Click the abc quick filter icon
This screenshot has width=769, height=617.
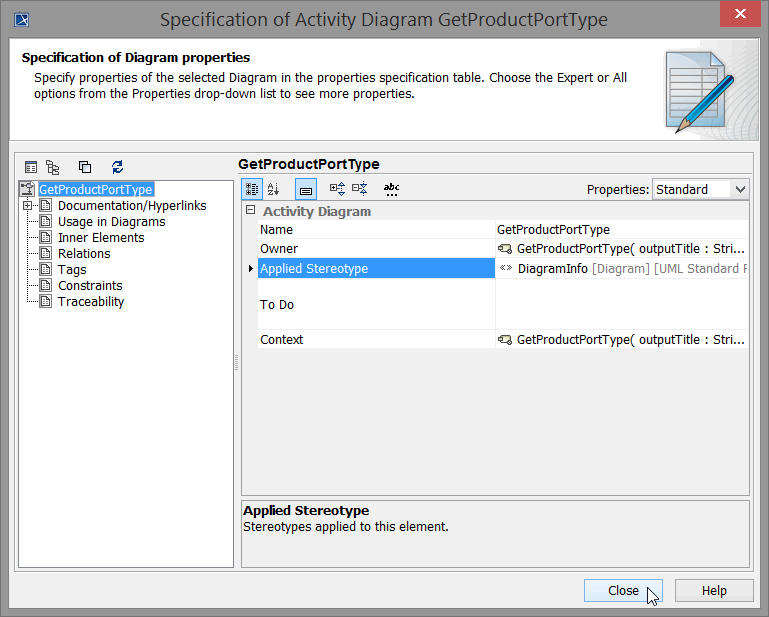click(391, 189)
